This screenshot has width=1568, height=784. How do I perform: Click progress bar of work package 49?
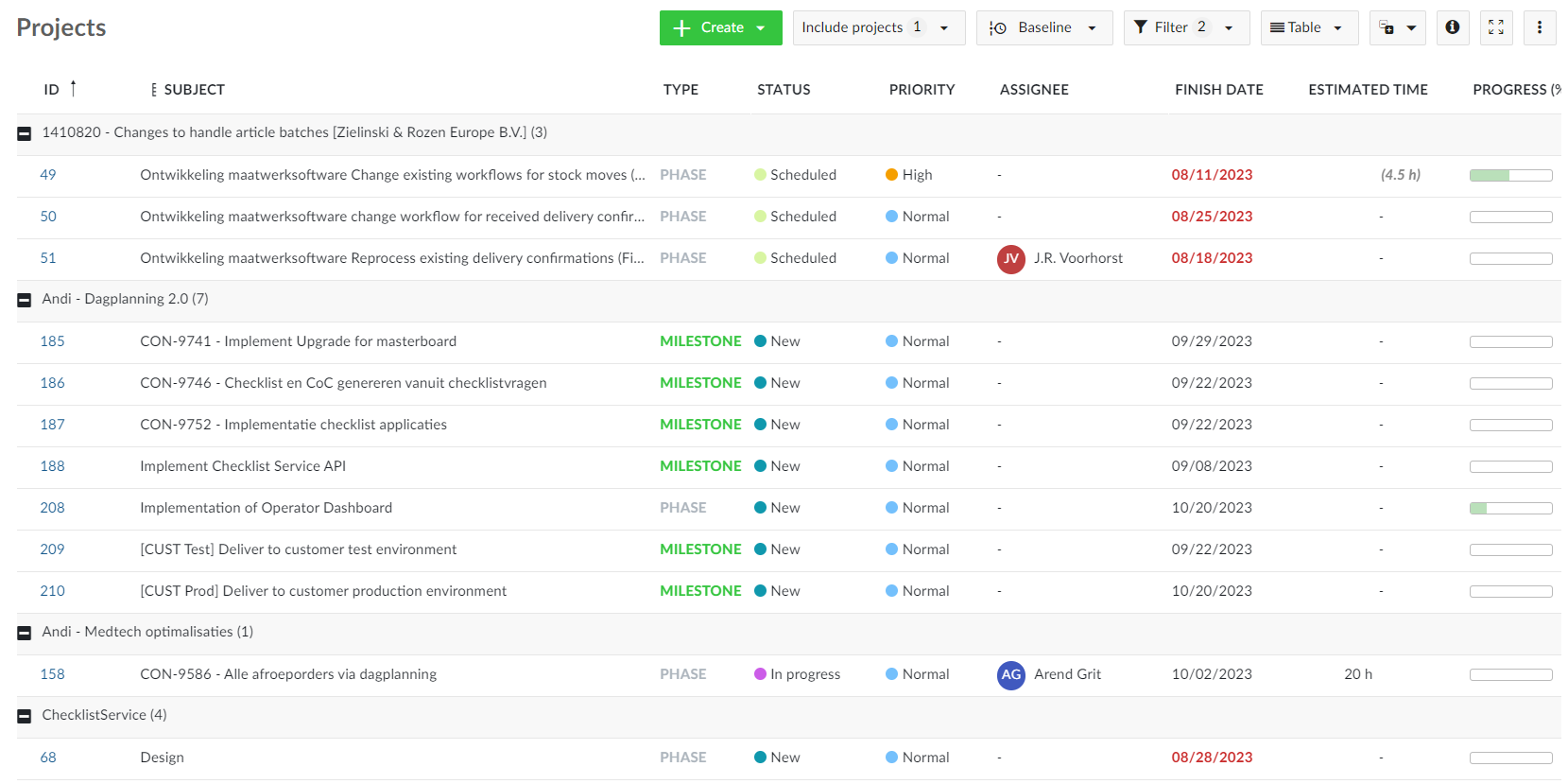1509,175
